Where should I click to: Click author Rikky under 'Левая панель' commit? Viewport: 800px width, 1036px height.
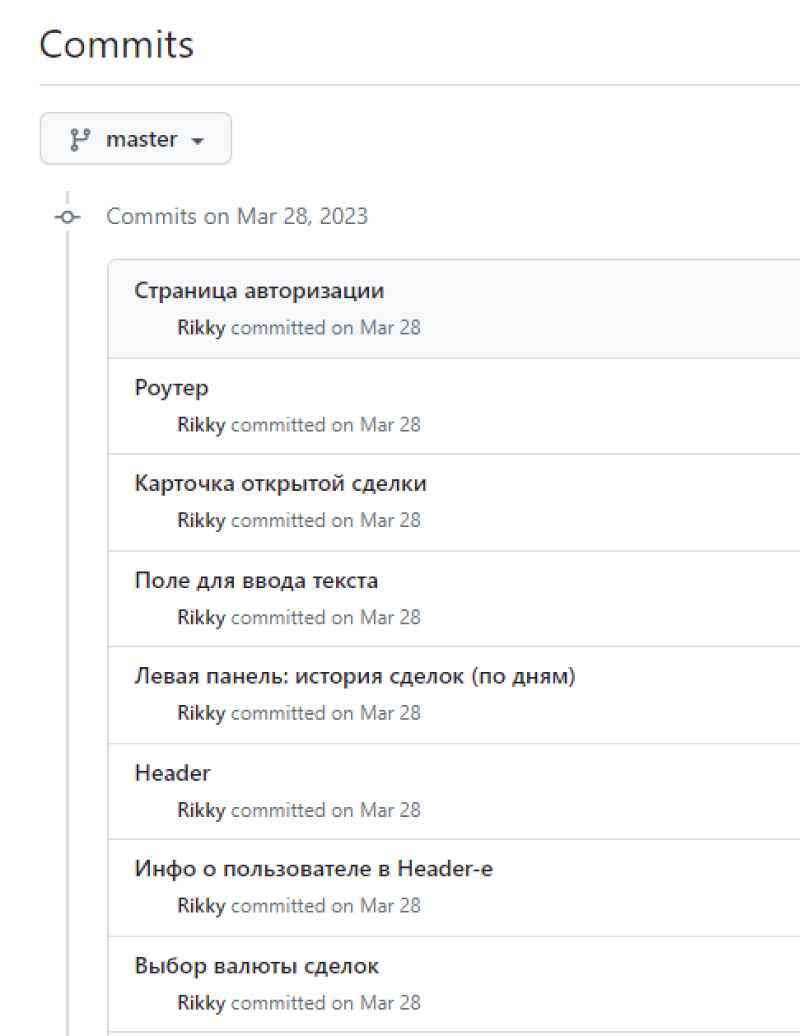pos(201,713)
